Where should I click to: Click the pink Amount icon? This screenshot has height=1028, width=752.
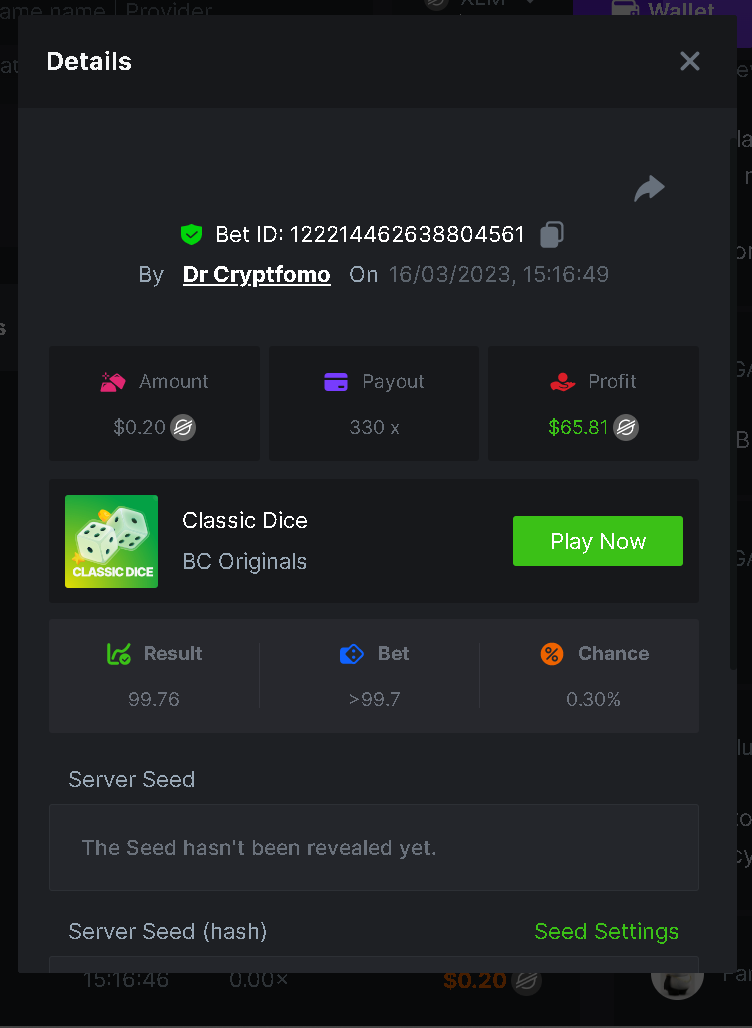click(113, 382)
